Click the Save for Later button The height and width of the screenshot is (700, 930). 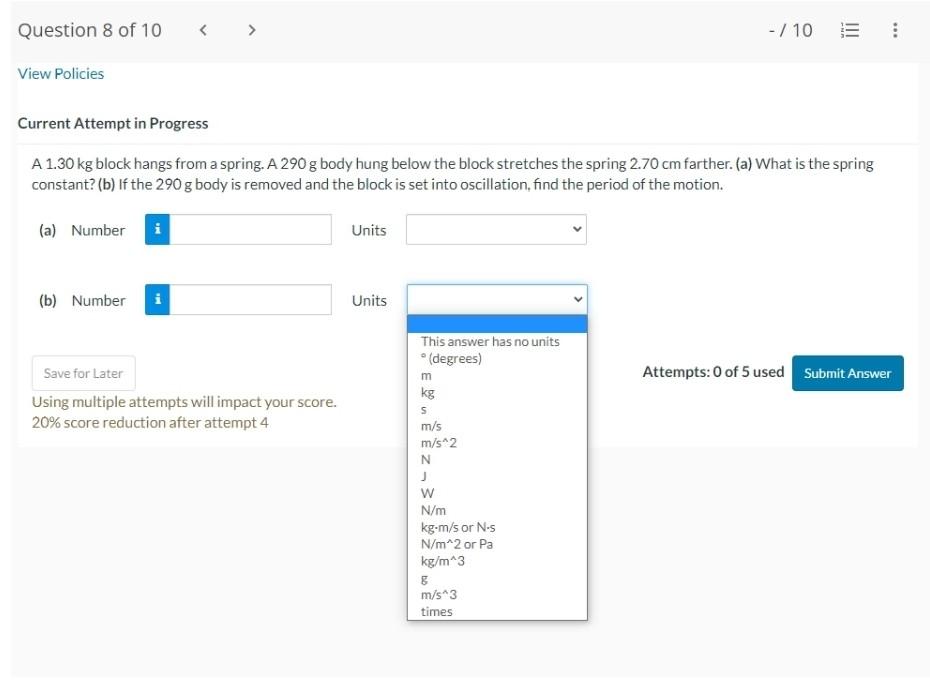[84, 373]
